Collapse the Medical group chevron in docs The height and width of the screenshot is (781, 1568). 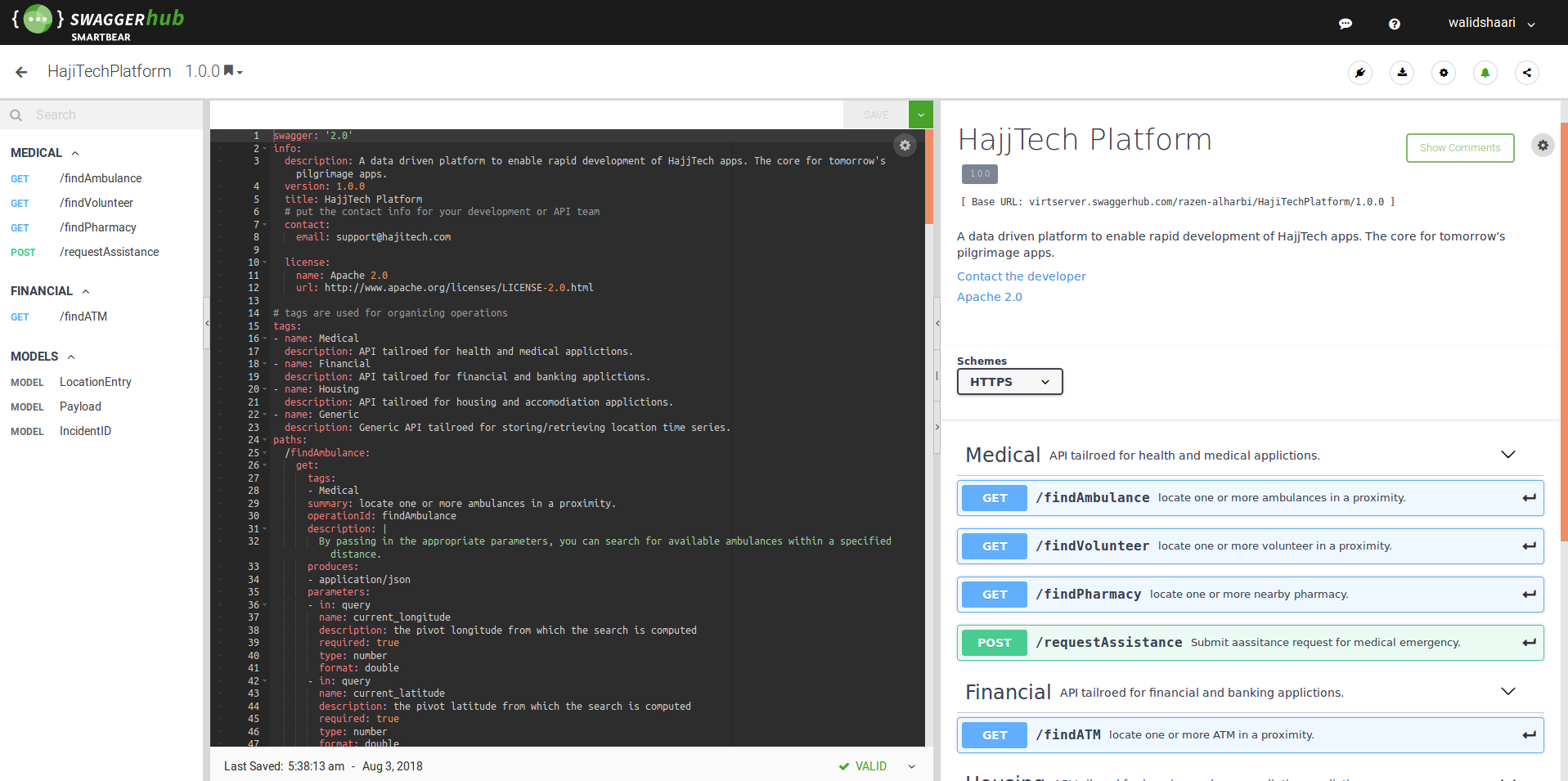(x=1508, y=455)
